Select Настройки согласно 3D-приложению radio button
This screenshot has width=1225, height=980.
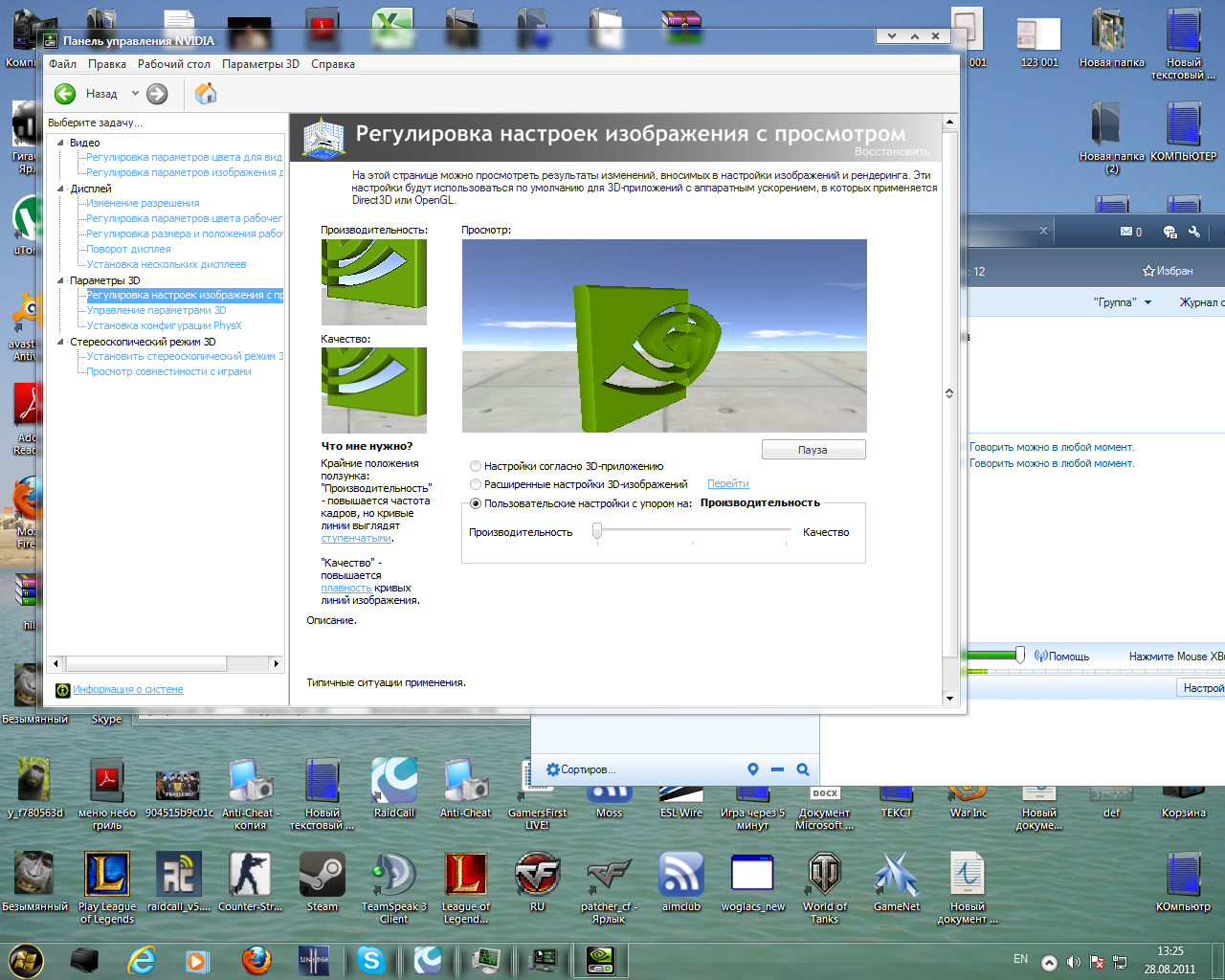[x=476, y=466]
